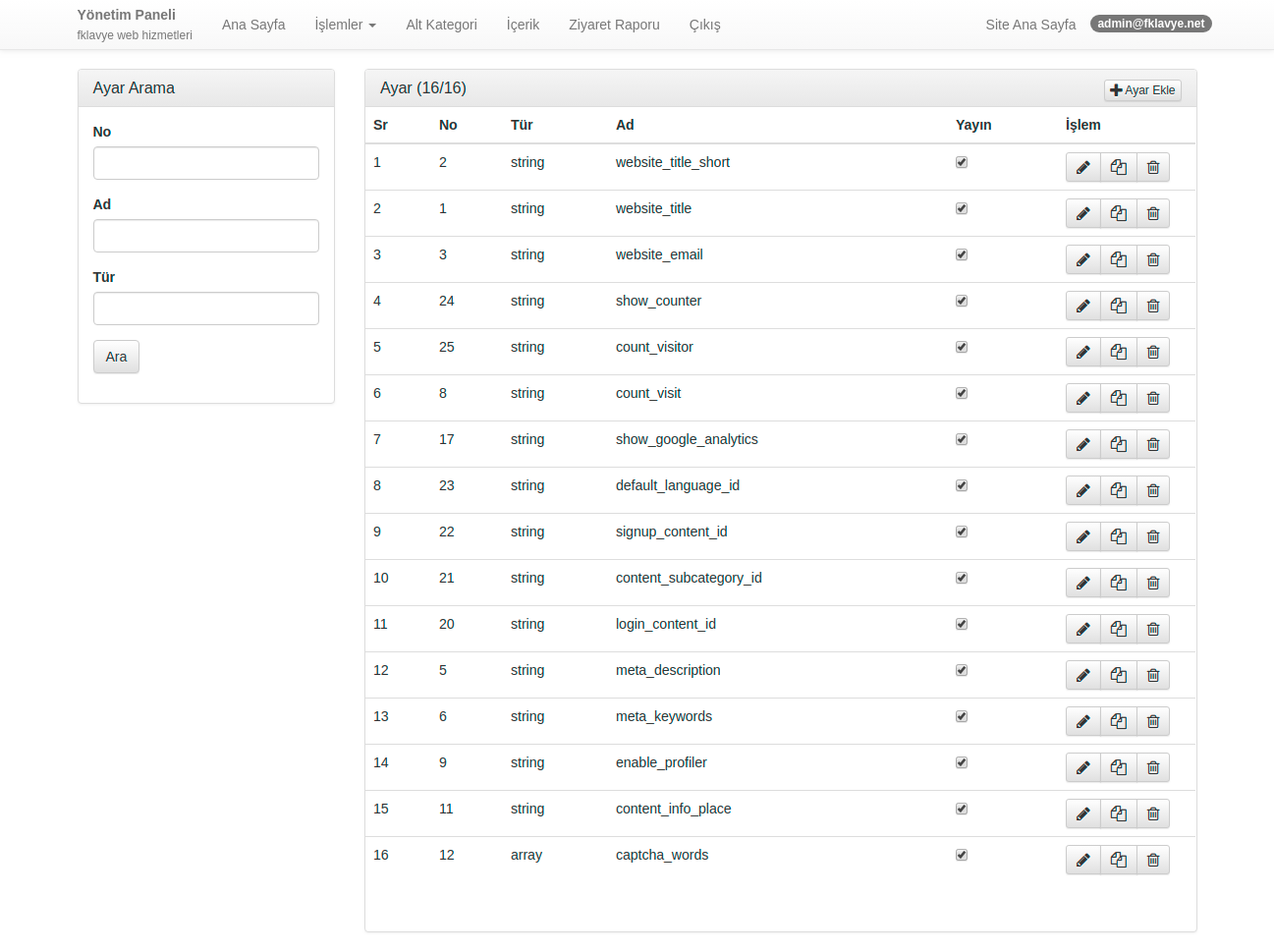
Task: Toggle Yayın checkbox for login_content_id
Action: pyautogui.click(x=962, y=624)
